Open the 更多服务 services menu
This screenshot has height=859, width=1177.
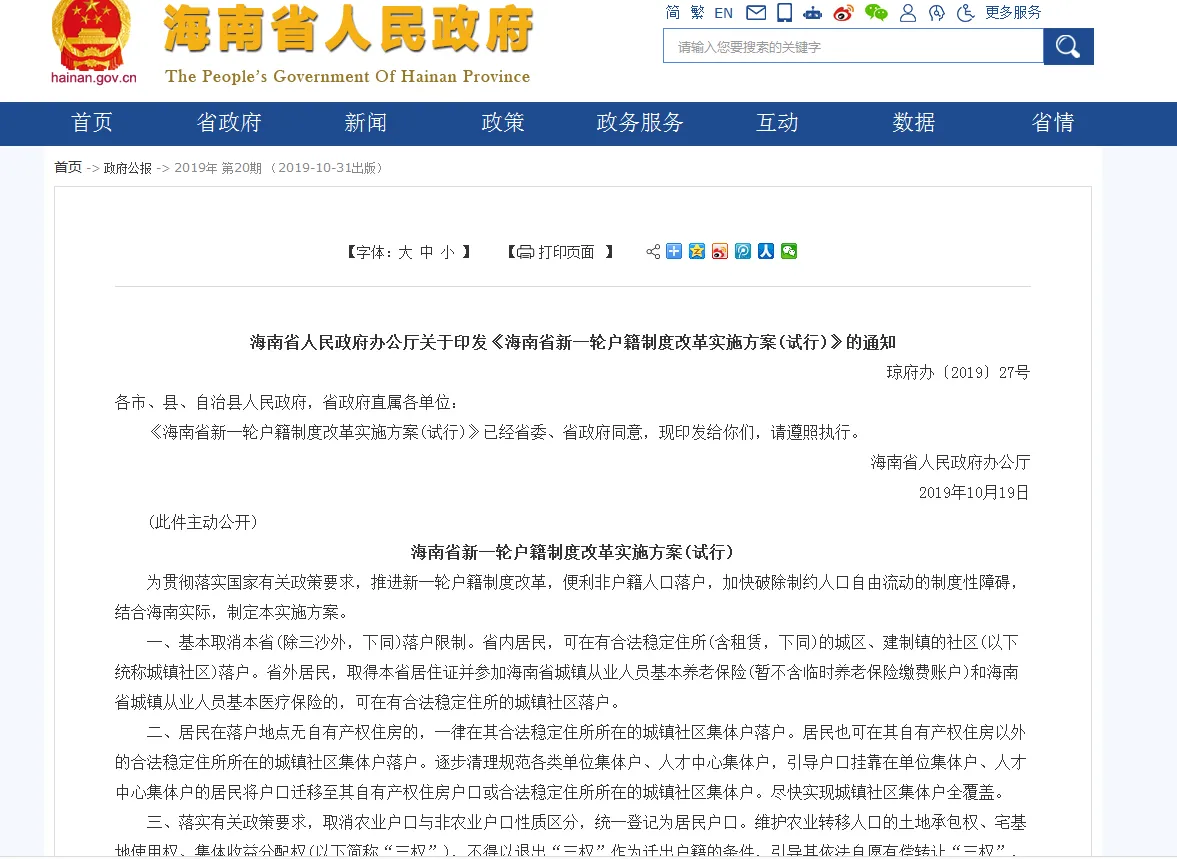click(1013, 12)
